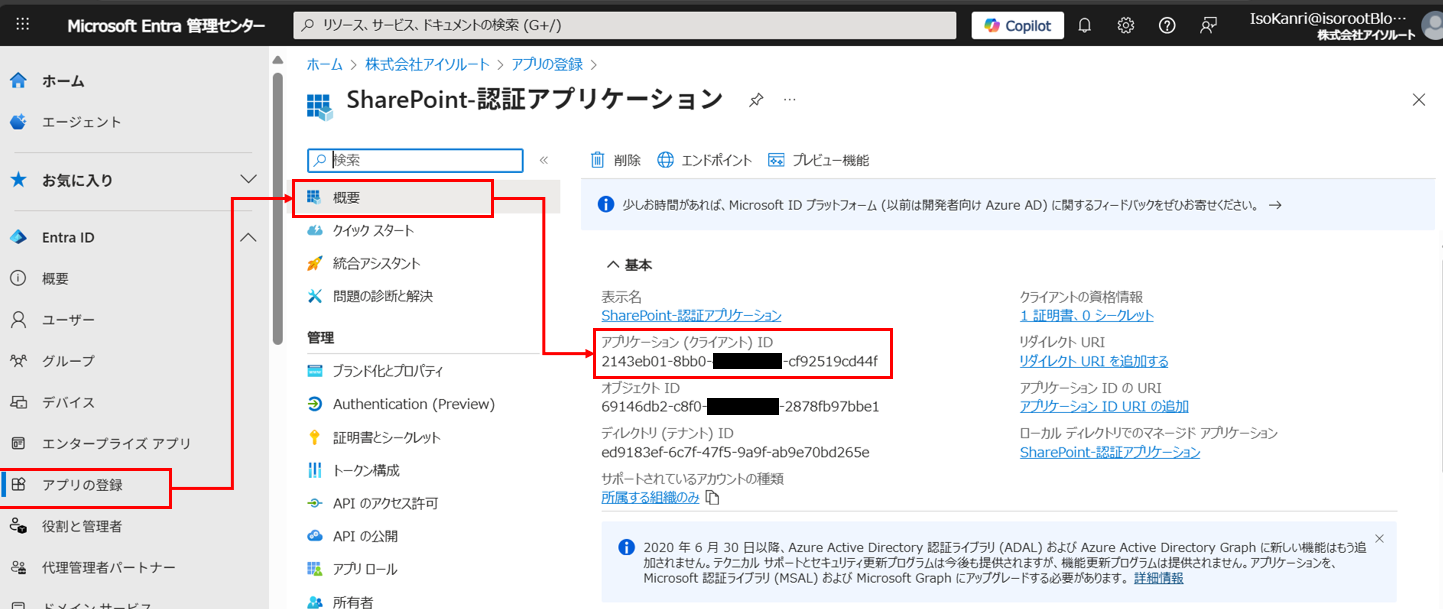This screenshot has width=1443, height=609.
Task: Close the application blade with X
Action: coord(1418,99)
